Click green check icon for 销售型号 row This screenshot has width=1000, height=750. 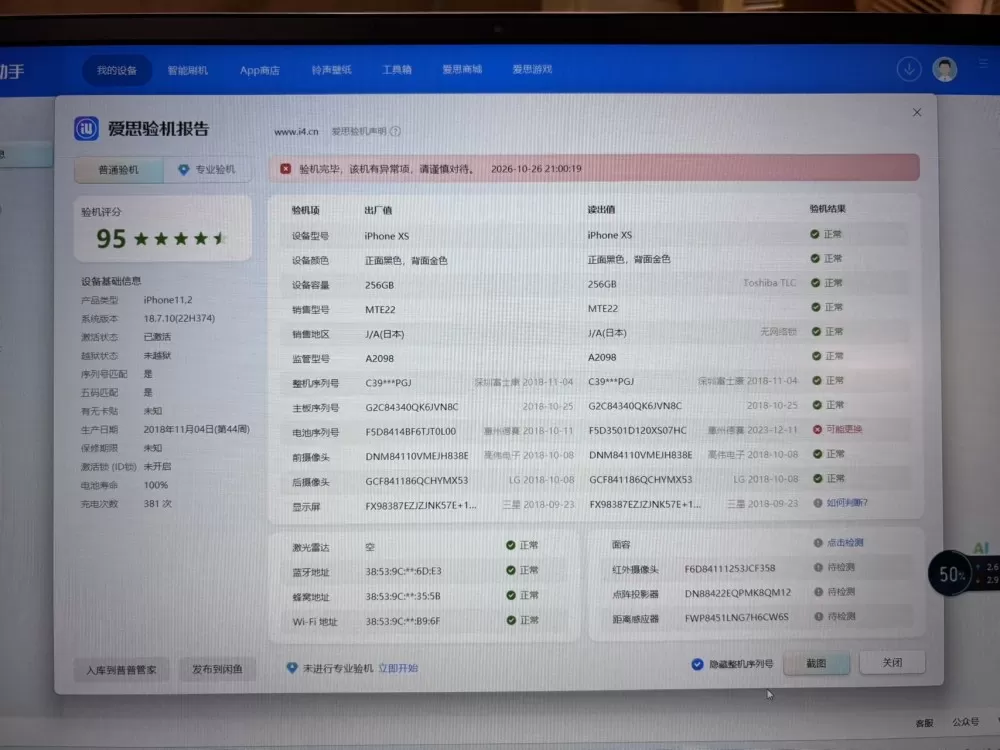815,307
